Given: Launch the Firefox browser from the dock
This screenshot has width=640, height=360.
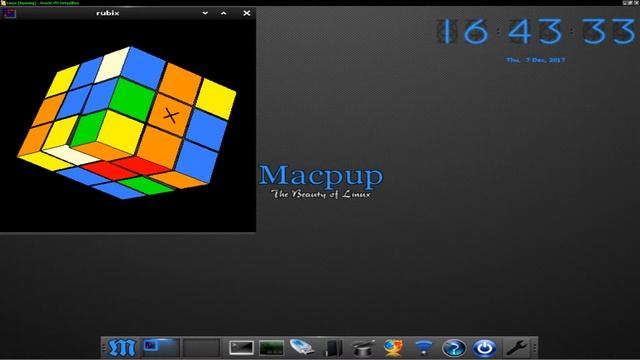Looking at the screenshot, I should click(x=393, y=348).
